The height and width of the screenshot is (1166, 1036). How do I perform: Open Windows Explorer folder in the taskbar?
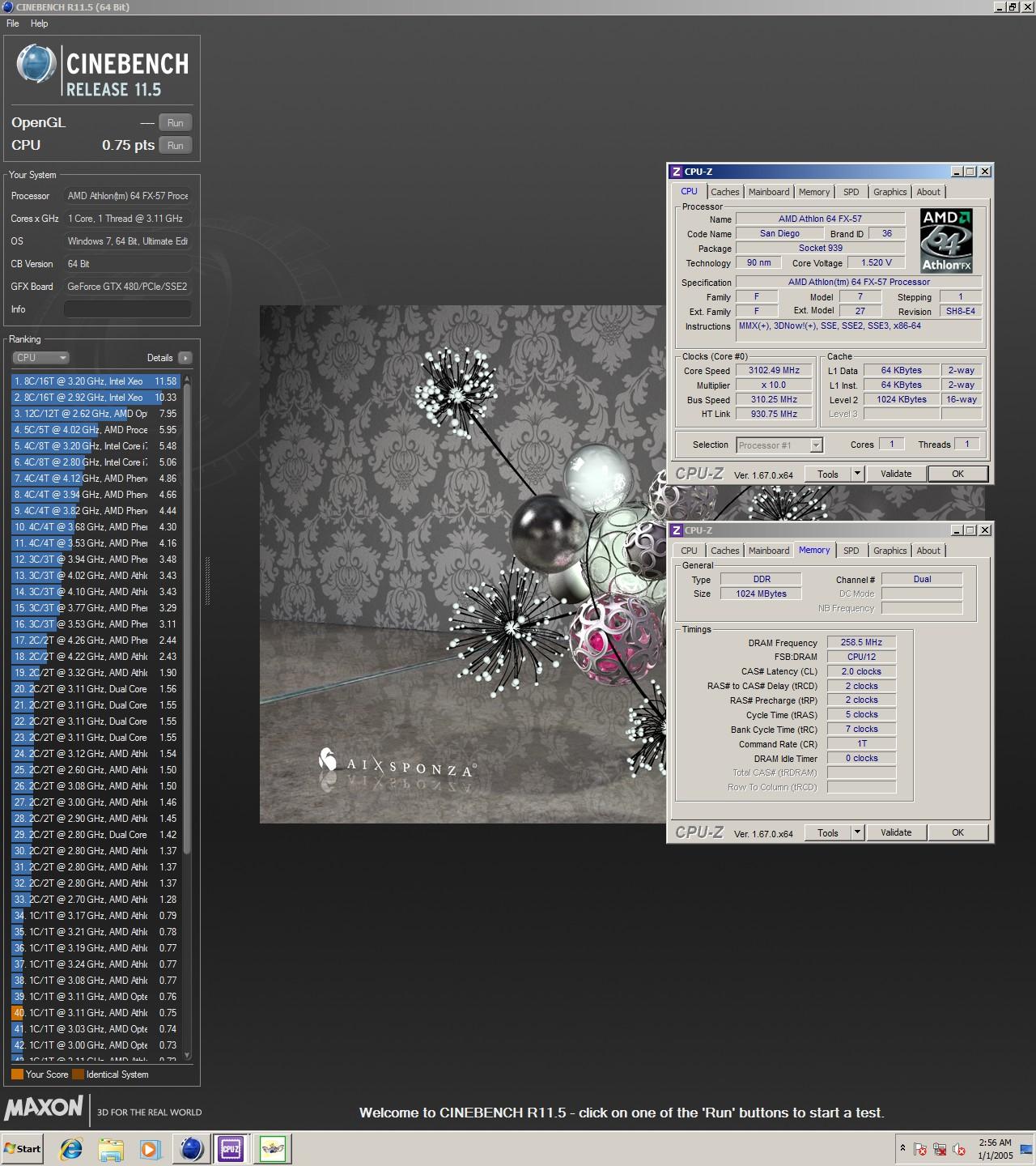click(x=110, y=1148)
